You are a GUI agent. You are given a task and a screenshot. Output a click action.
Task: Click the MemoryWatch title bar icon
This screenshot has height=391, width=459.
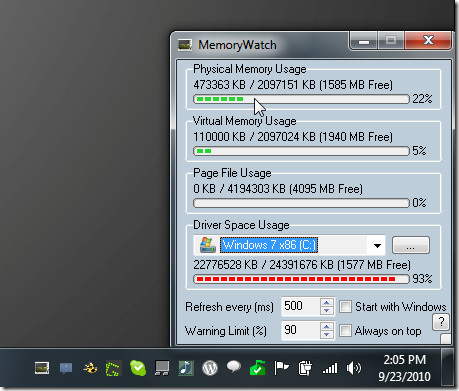pos(185,45)
